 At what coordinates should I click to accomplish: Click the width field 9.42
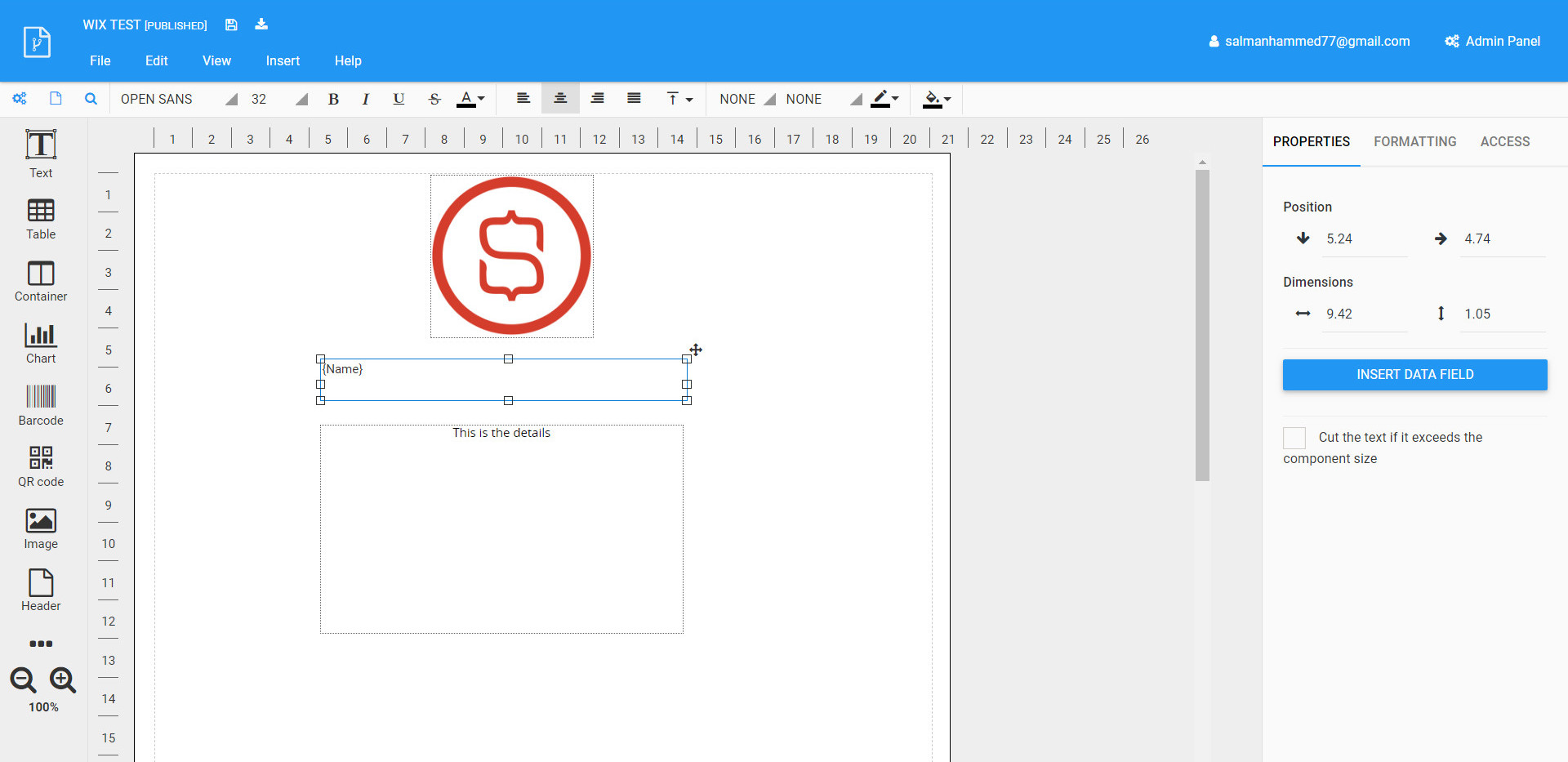1365,314
